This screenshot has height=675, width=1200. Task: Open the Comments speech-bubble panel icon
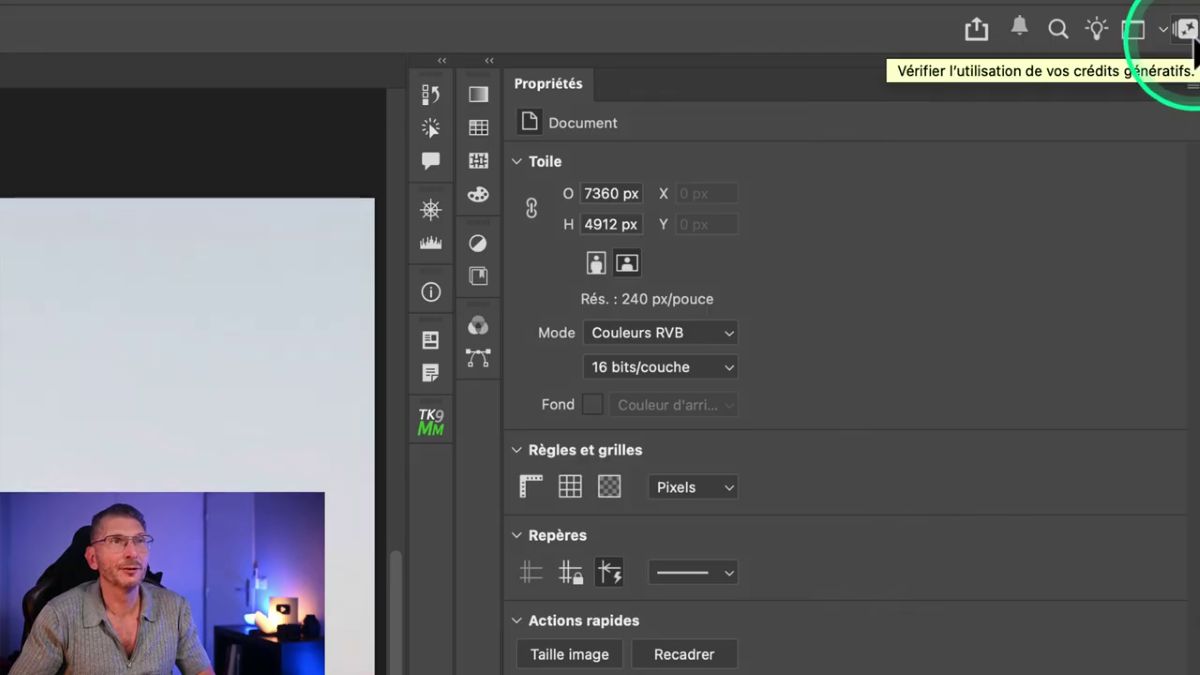(431, 161)
